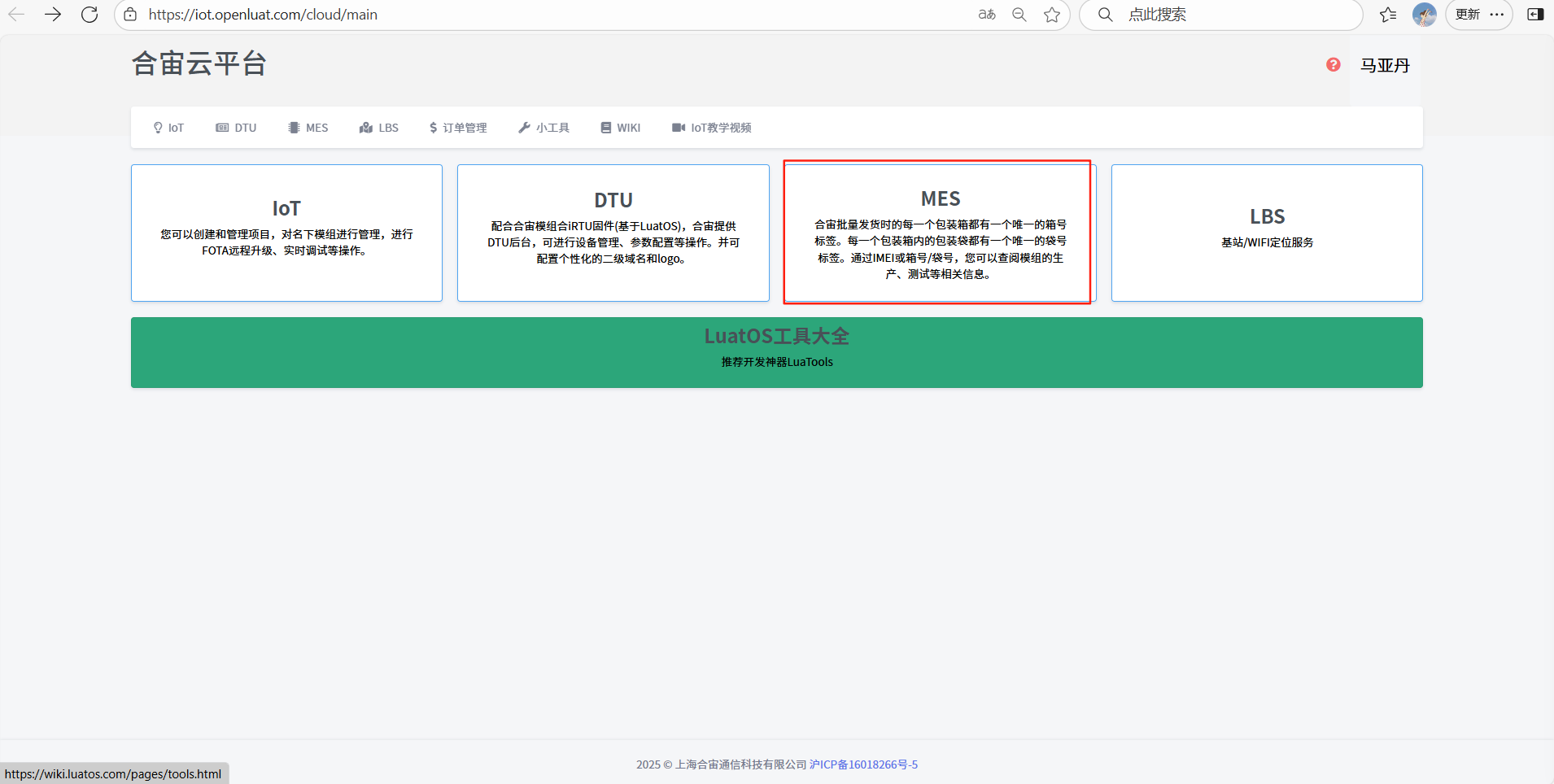
Task: Open the 订单管理 menu item
Action: [458, 128]
